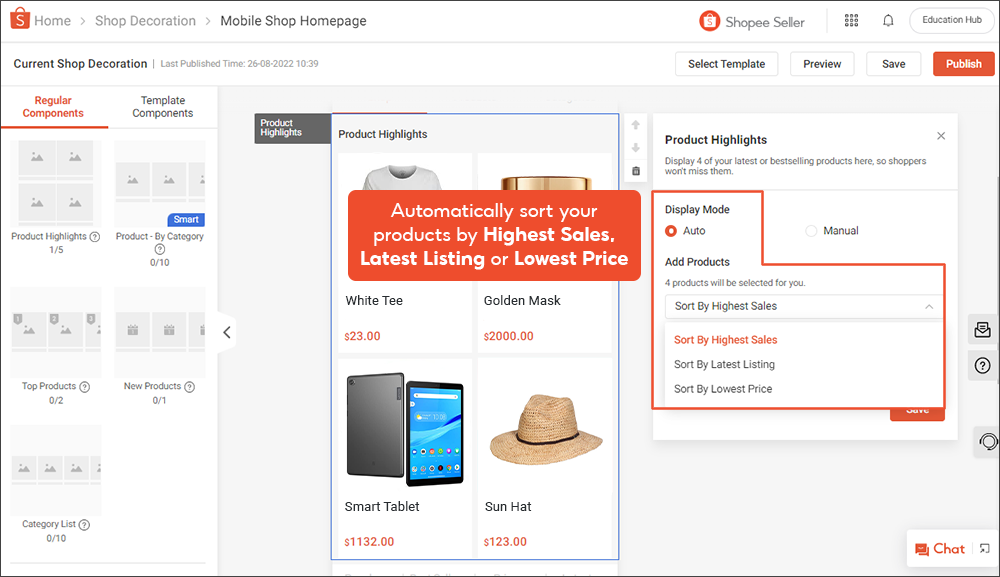Open the apps grid icon in header
The image size is (1000, 577).
pyautogui.click(x=851, y=21)
